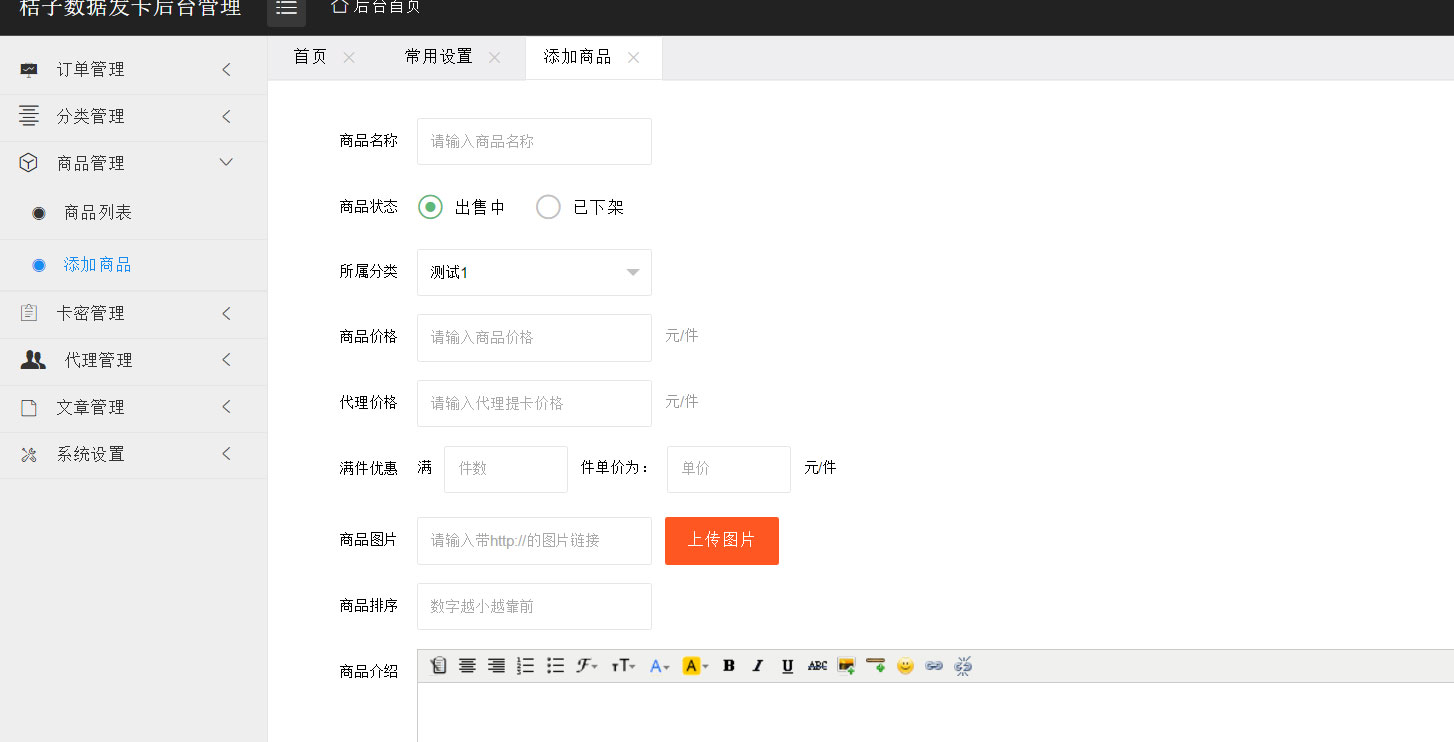The height and width of the screenshot is (742, 1454).
Task: Select the 已下架 product status
Action: pyautogui.click(x=548, y=206)
